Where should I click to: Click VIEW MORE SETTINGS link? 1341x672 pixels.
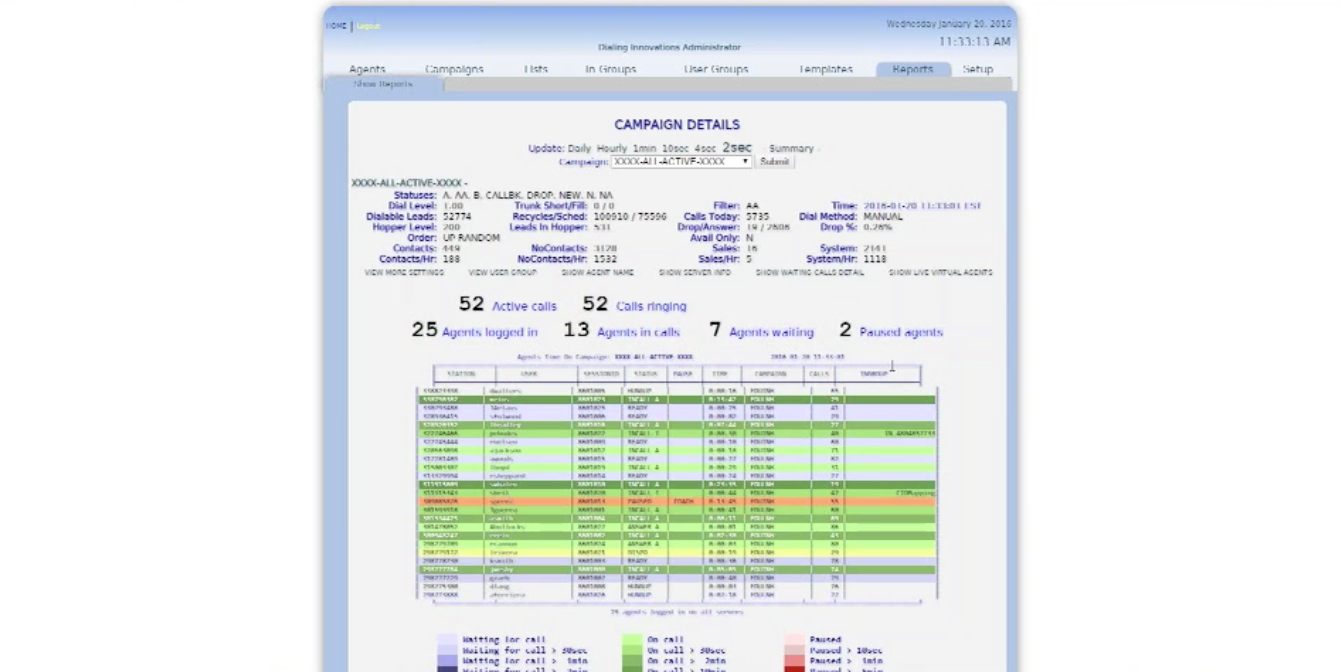pyautogui.click(x=404, y=272)
